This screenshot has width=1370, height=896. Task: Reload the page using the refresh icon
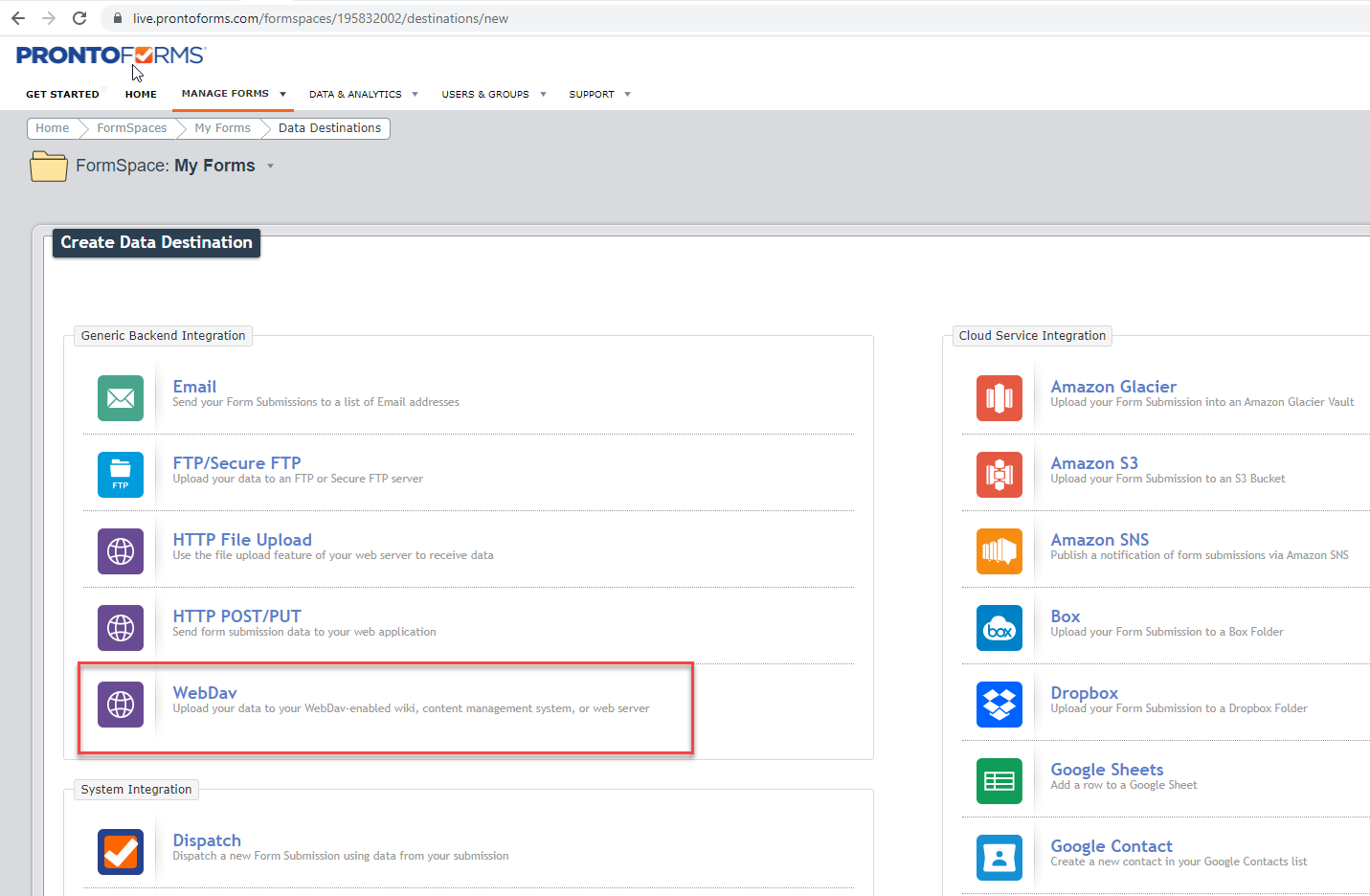[x=79, y=18]
